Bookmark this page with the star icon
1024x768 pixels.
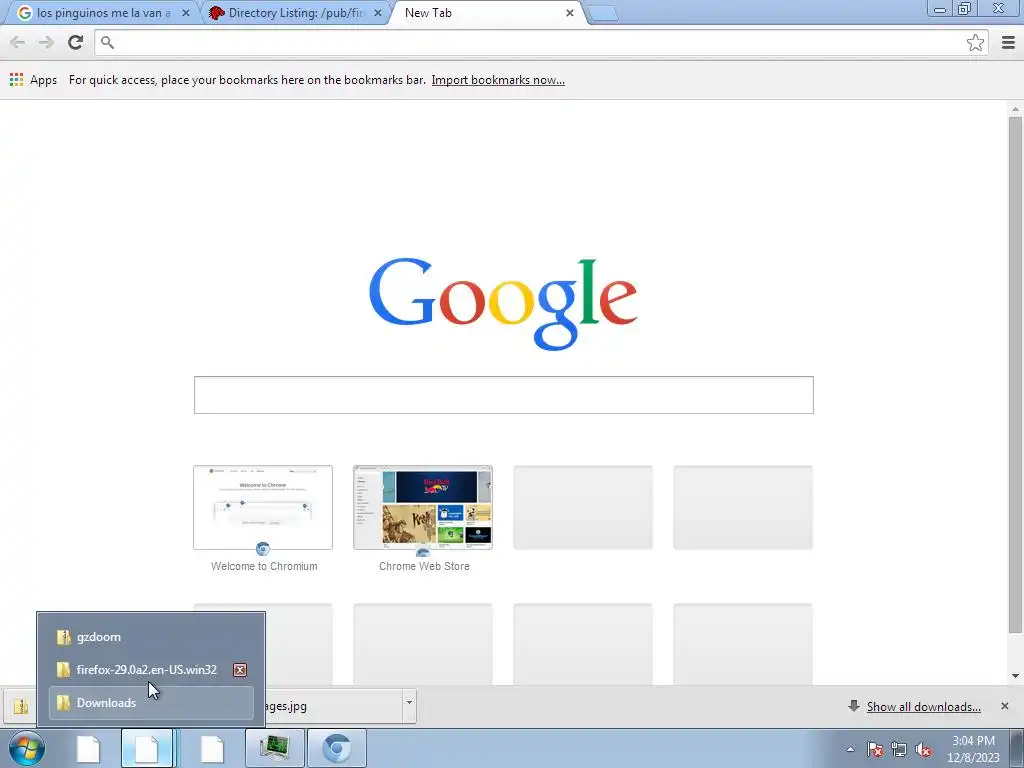tap(975, 42)
